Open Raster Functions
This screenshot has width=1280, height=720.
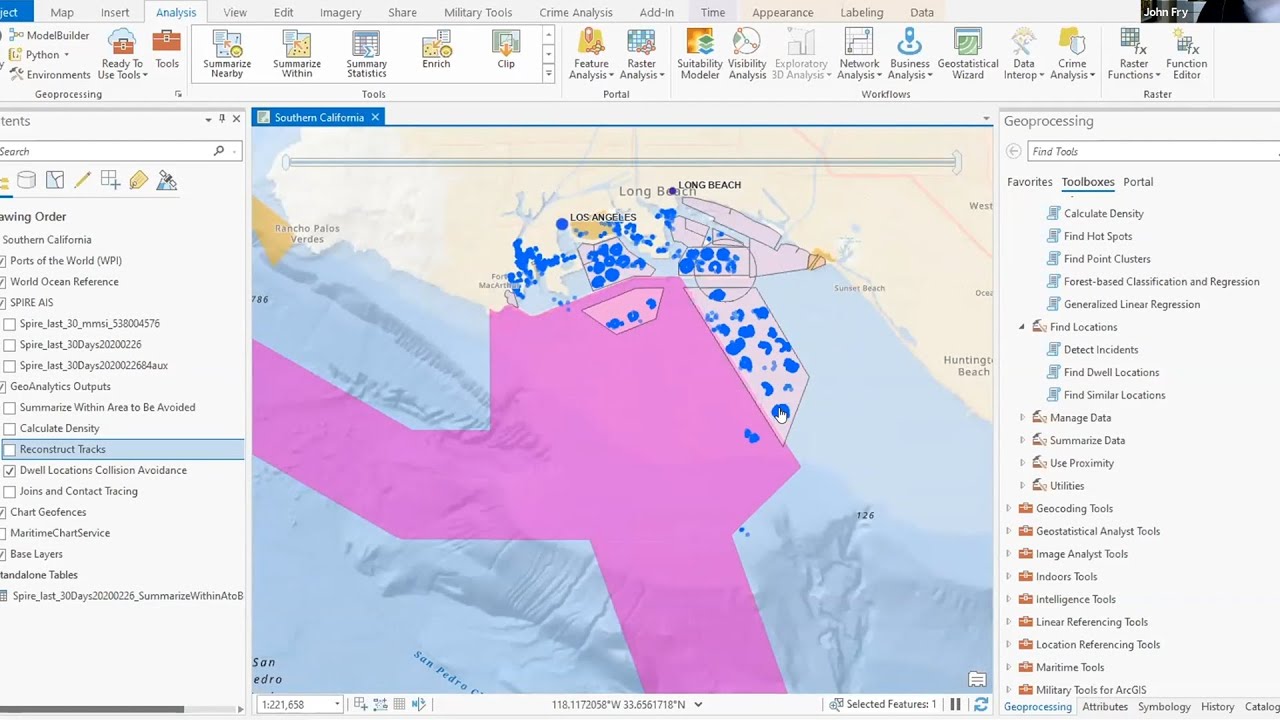click(1134, 54)
